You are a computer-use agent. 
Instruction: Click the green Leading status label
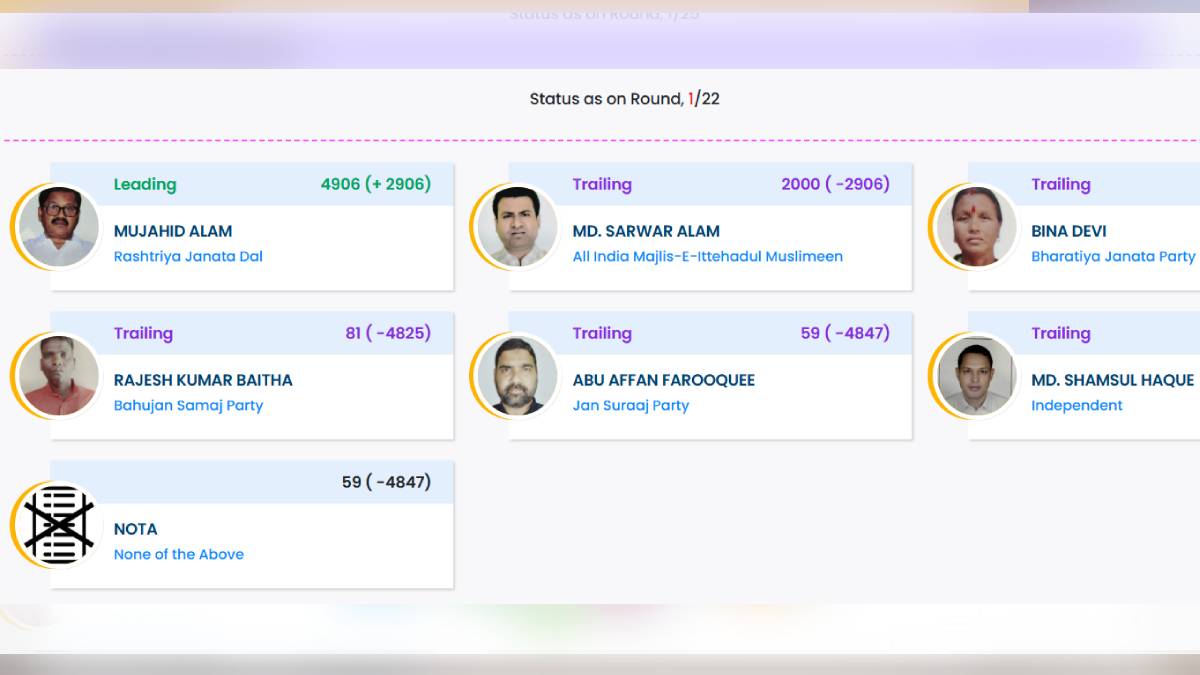[144, 185]
